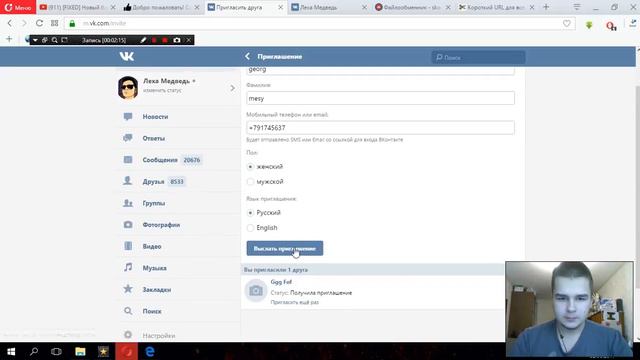Click the recorder stop record button
Screen dimensions: 640x360
[164, 40]
